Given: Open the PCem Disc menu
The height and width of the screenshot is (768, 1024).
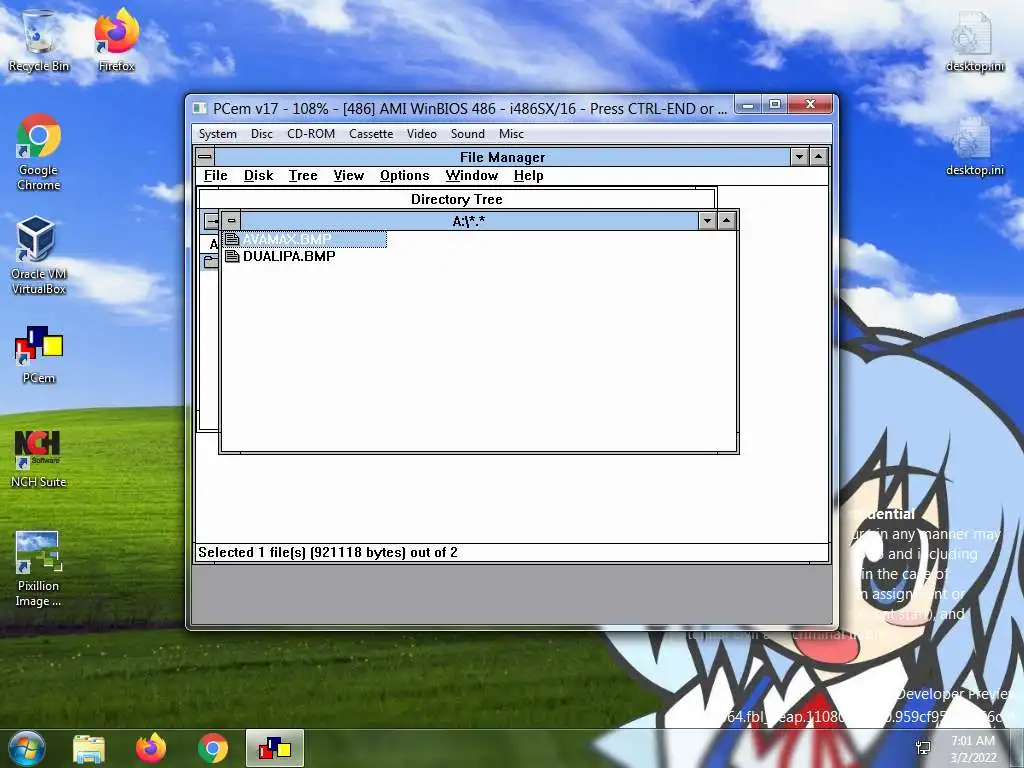Looking at the screenshot, I should [x=262, y=134].
